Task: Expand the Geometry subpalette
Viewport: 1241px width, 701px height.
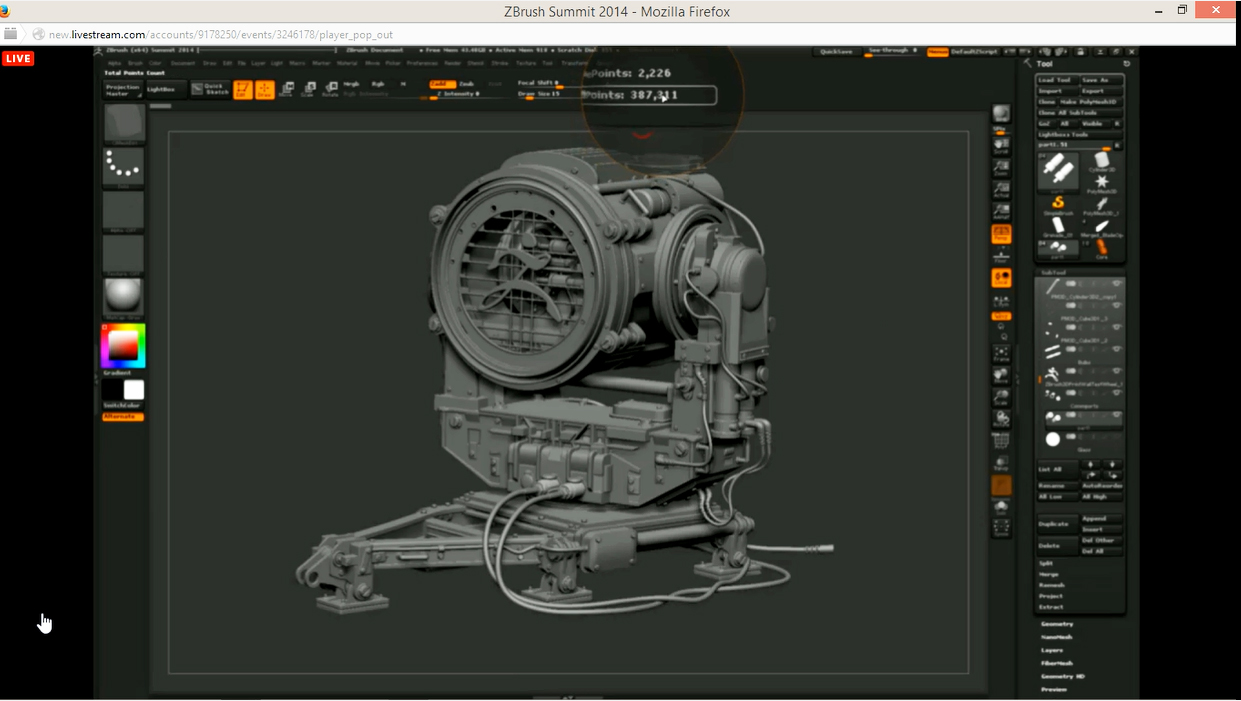Action: pos(1057,624)
